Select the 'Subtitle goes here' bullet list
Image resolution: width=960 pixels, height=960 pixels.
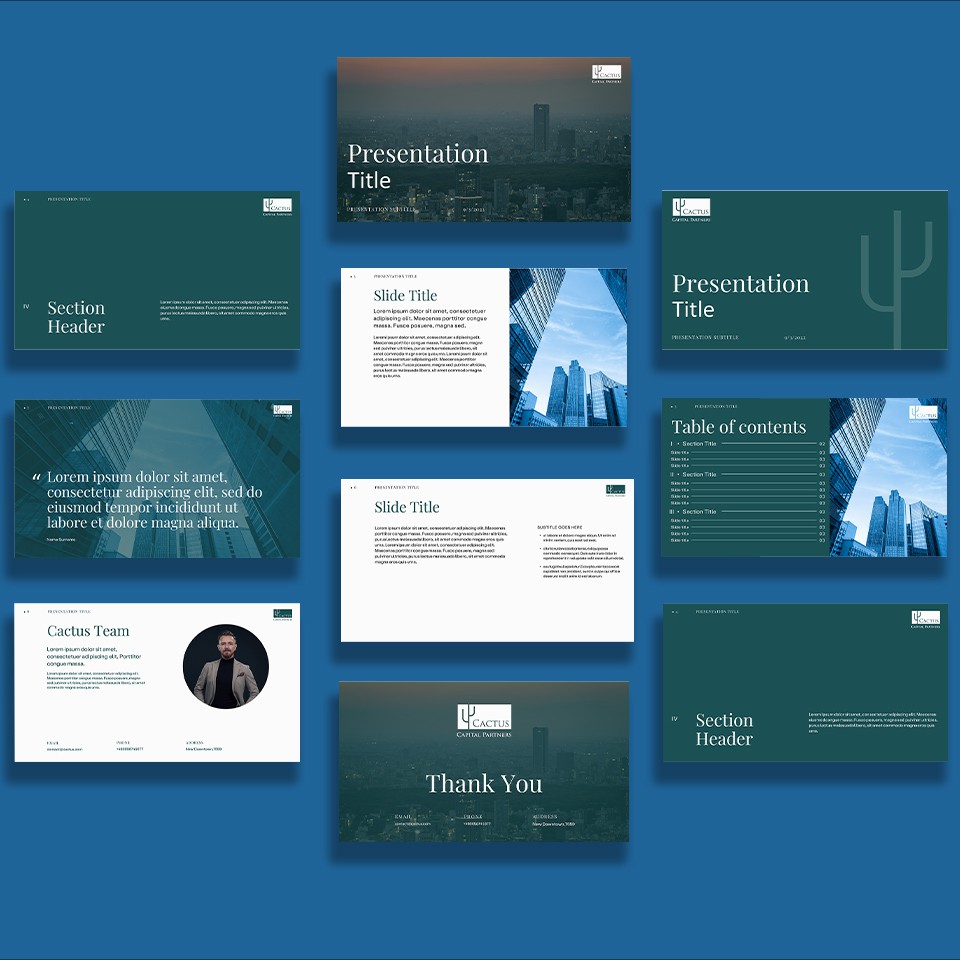pyautogui.click(x=576, y=555)
